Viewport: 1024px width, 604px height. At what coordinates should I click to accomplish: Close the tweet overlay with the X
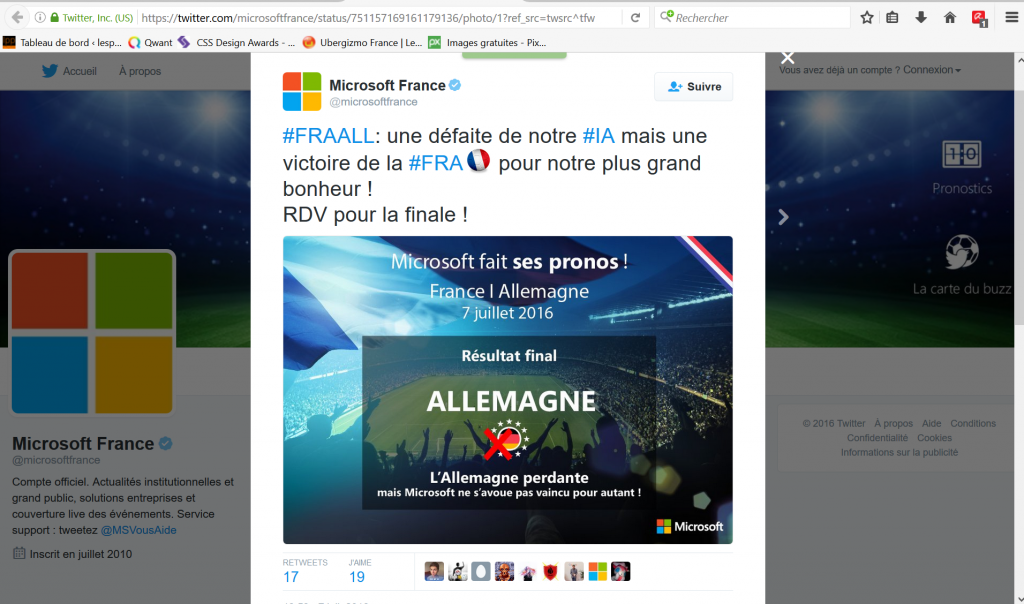[x=788, y=58]
